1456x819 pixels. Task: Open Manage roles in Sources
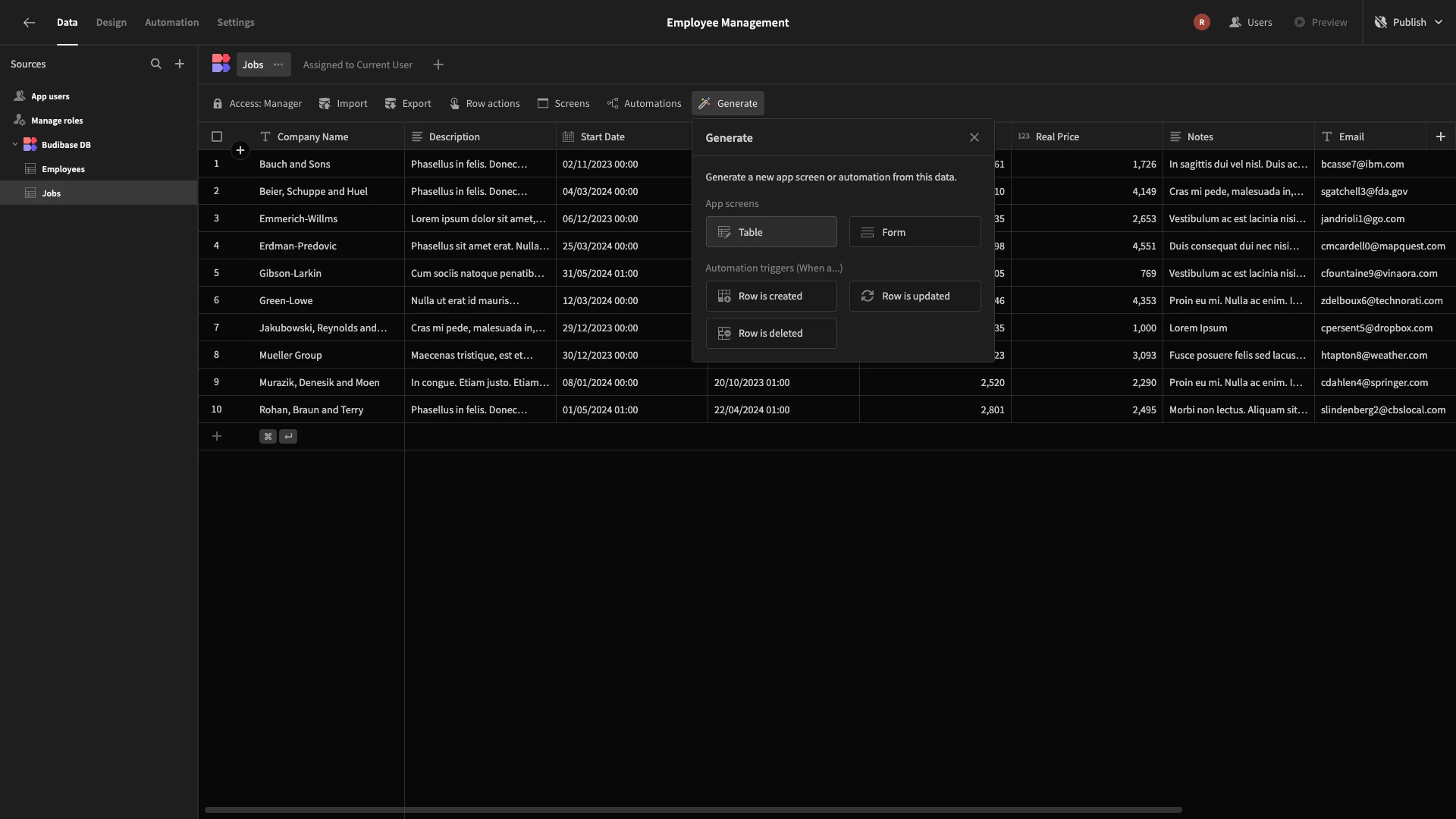click(99, 121)
